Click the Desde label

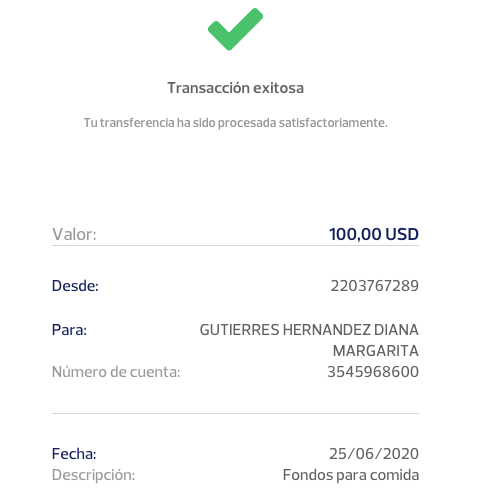pos(75,286)
